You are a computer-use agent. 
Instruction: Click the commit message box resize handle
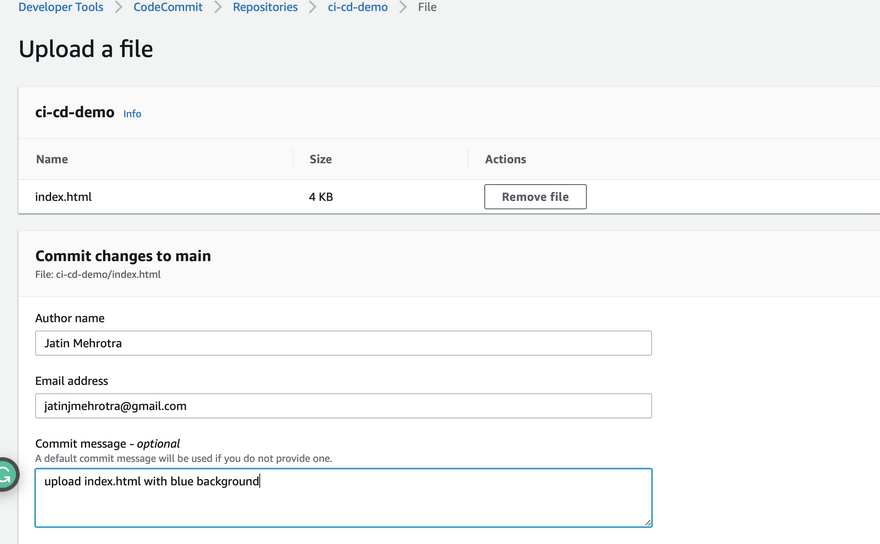(x=647, y=522)
